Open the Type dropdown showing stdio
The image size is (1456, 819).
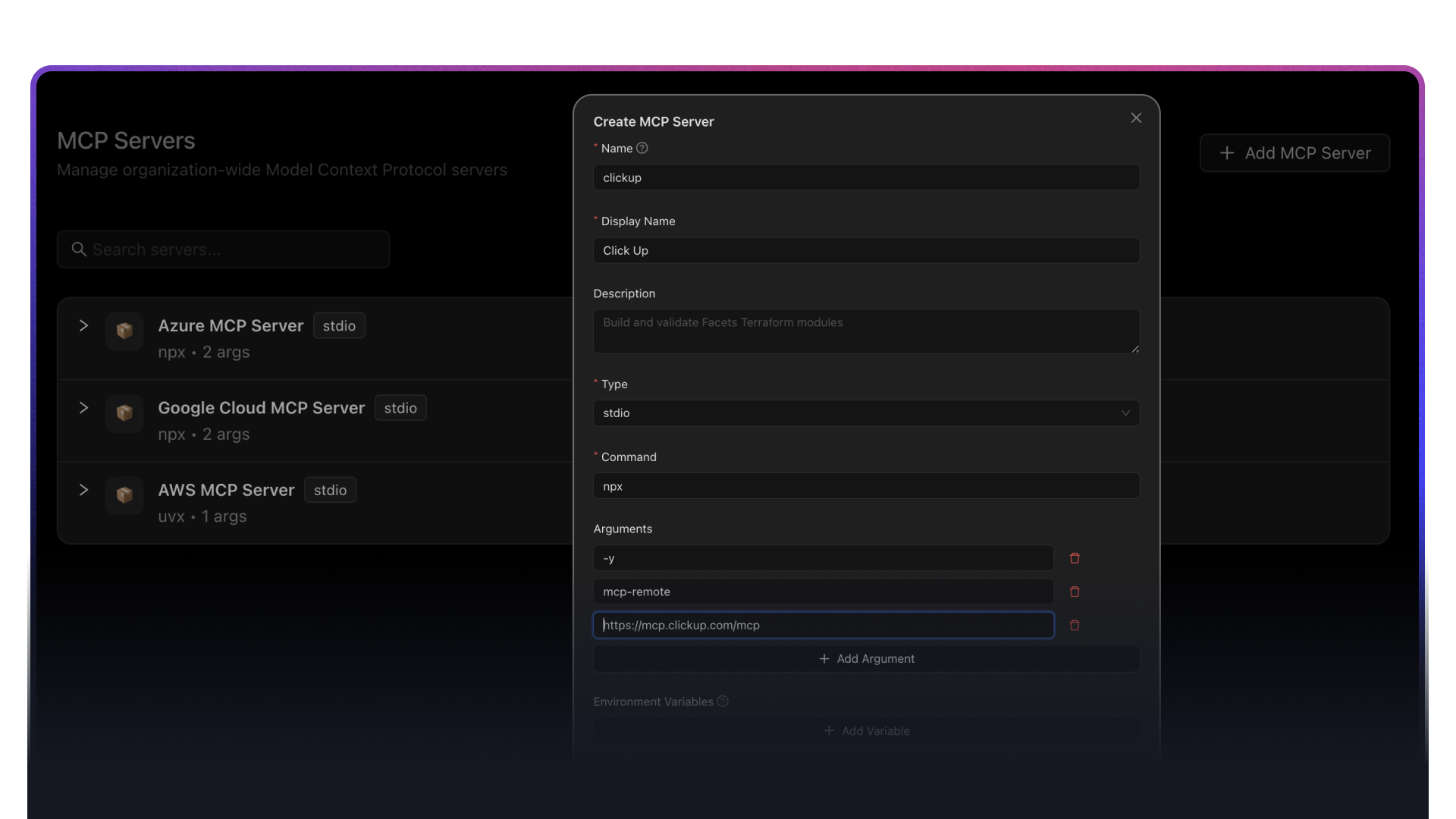point(866,413)
